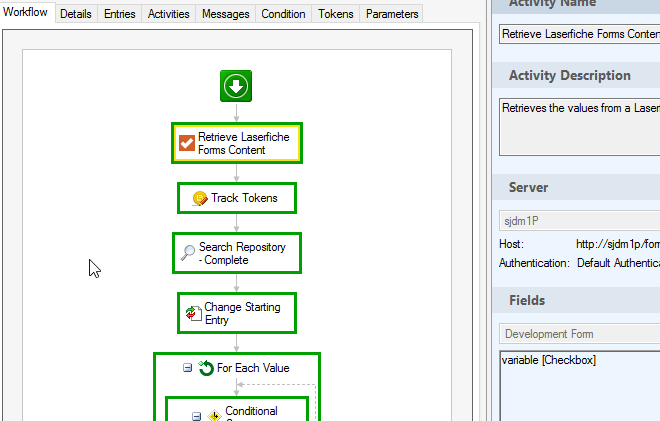
Task: Click the Activity Name input field
Action: click(x=580, y=34)
